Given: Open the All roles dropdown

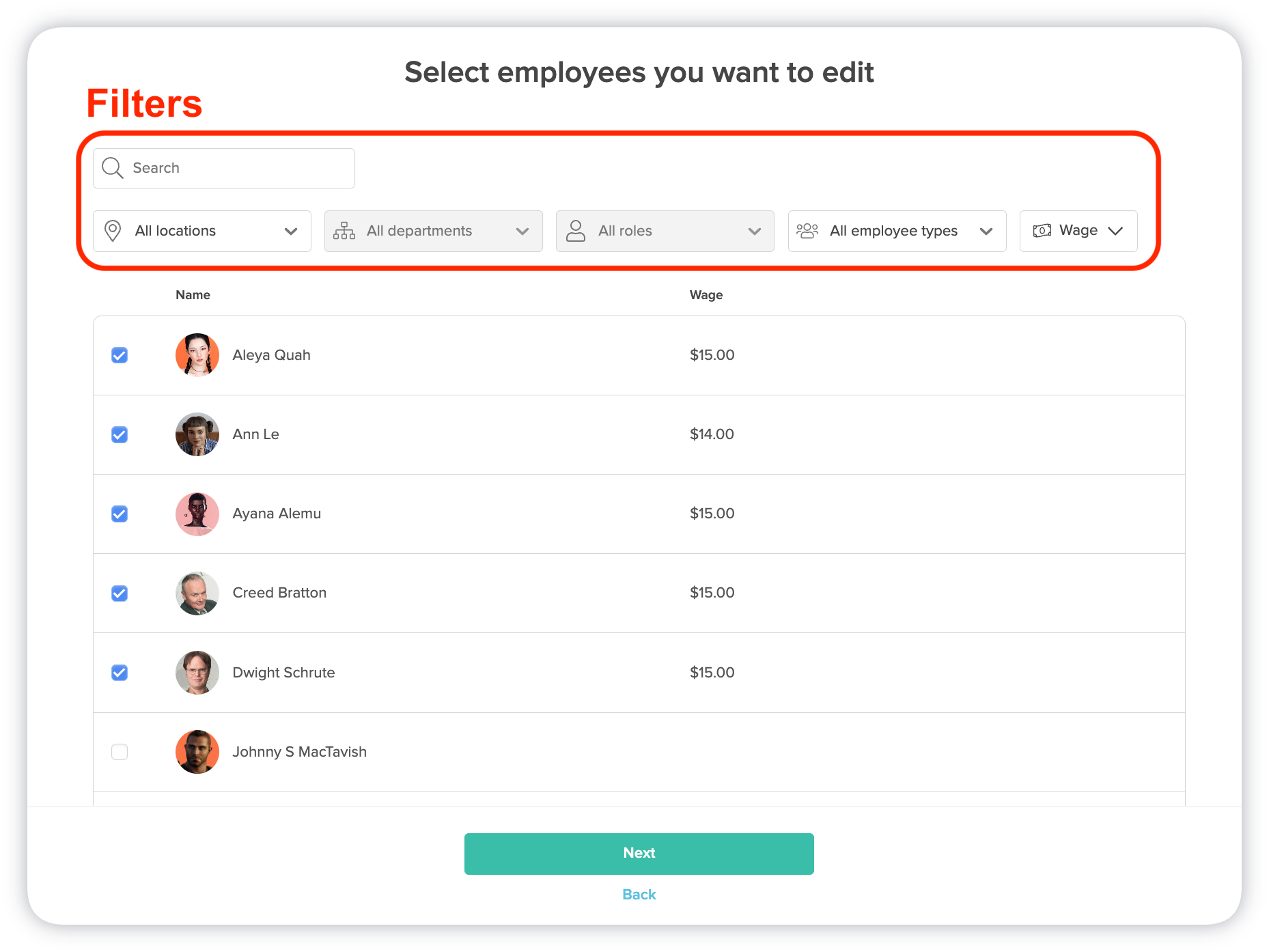Looking at the screenshot, I should (754, 231).
